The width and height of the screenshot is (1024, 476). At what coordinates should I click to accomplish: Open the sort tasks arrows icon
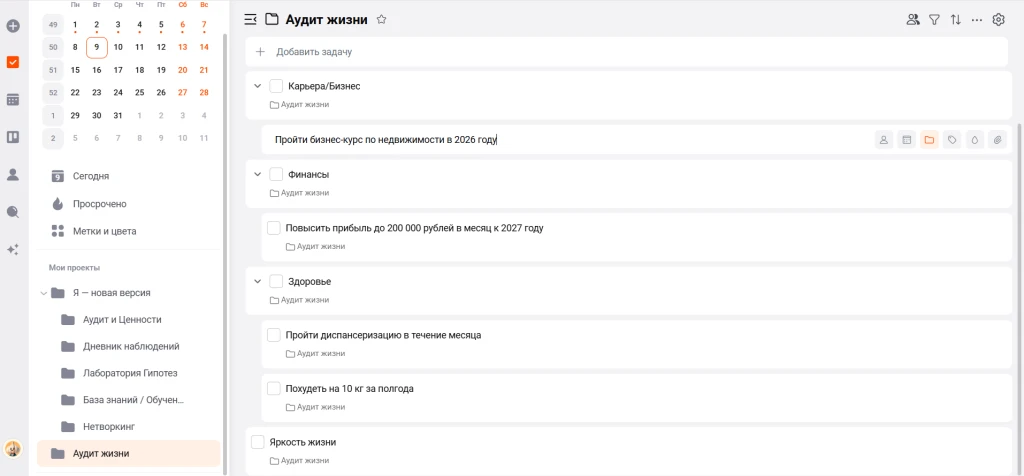pyautogui.click(x=955, y=19)
